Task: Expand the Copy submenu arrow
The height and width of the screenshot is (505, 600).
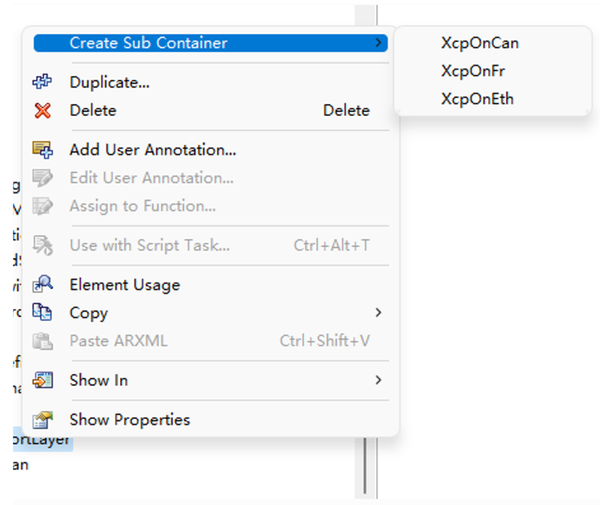Action: (378, 313)
